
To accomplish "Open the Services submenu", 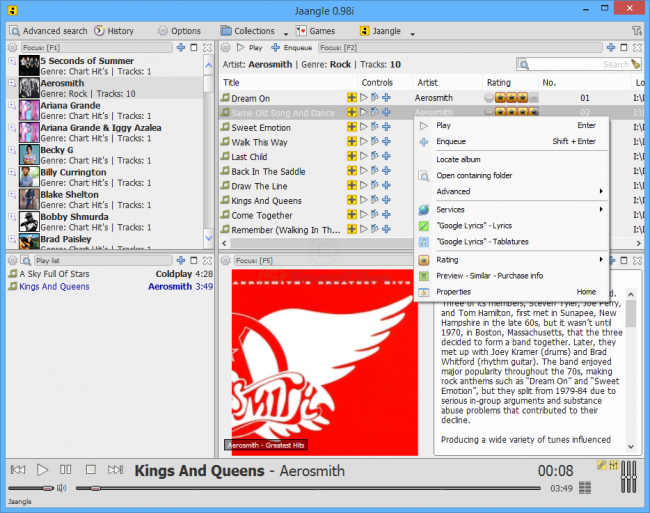I will click(x=512, y=210).
